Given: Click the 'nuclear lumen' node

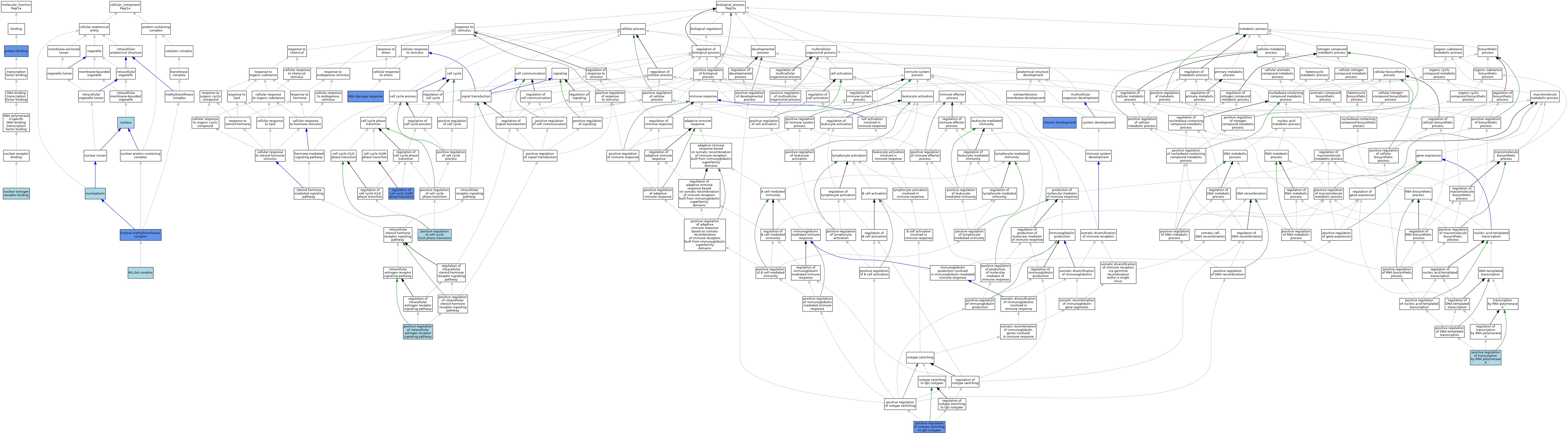Looking at the screenshot, I should pyautogui.click(x=95, y=156).
